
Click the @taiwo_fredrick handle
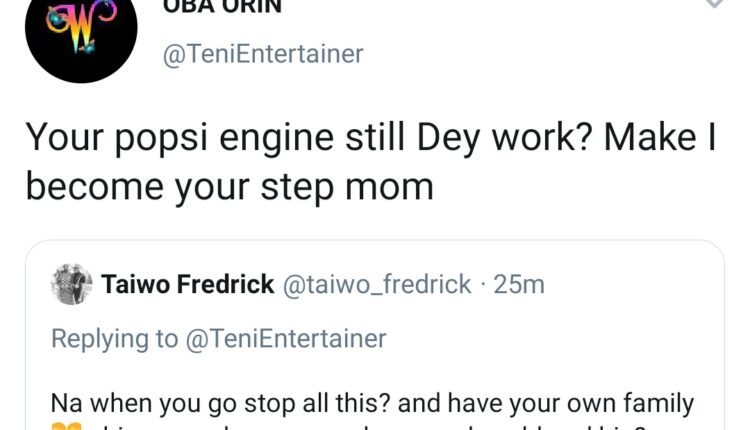point(378,285)
